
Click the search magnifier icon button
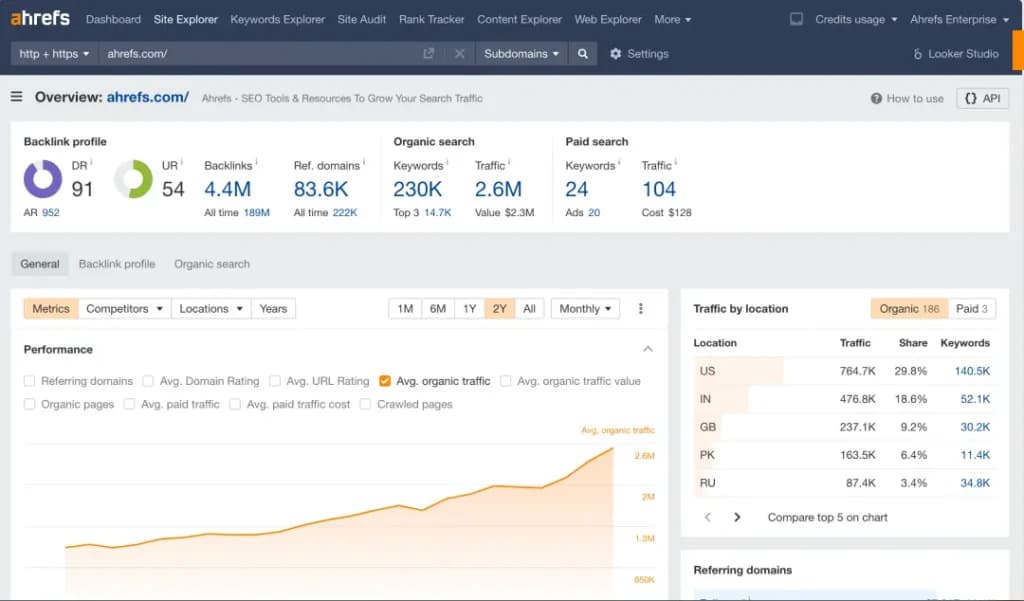[583, 54]
